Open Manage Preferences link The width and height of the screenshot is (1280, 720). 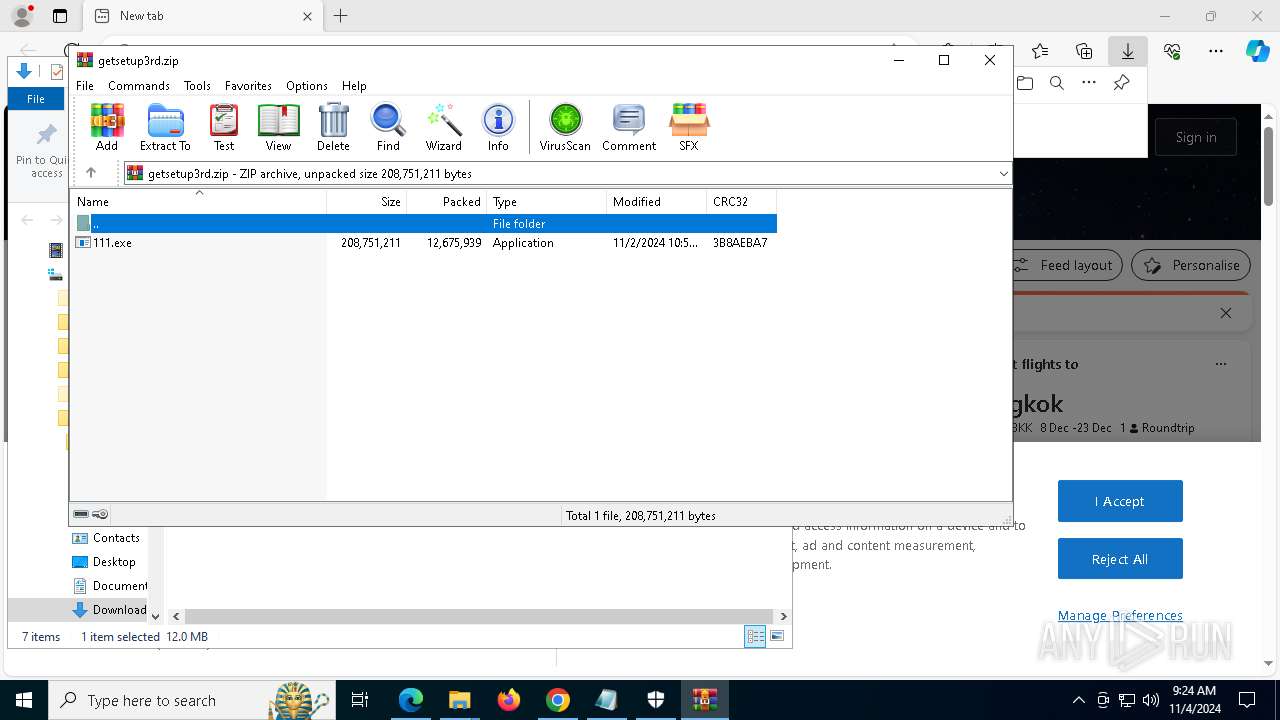point(1120,616)
